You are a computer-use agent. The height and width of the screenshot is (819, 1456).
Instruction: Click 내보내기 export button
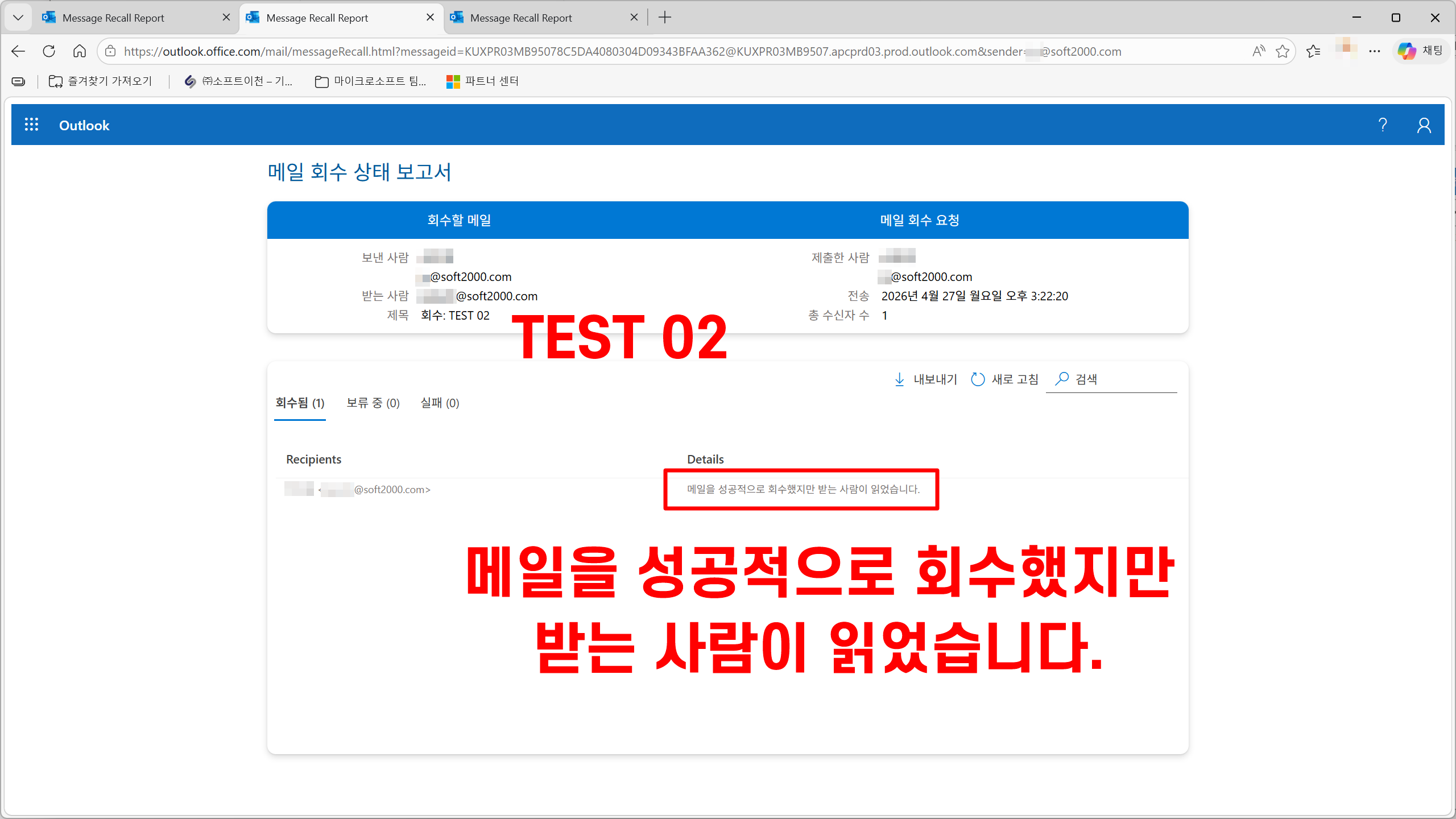[925, 379]
